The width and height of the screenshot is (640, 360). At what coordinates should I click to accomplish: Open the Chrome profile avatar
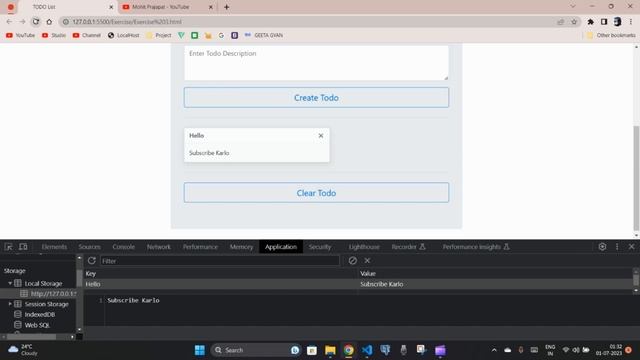click(618, 22)
